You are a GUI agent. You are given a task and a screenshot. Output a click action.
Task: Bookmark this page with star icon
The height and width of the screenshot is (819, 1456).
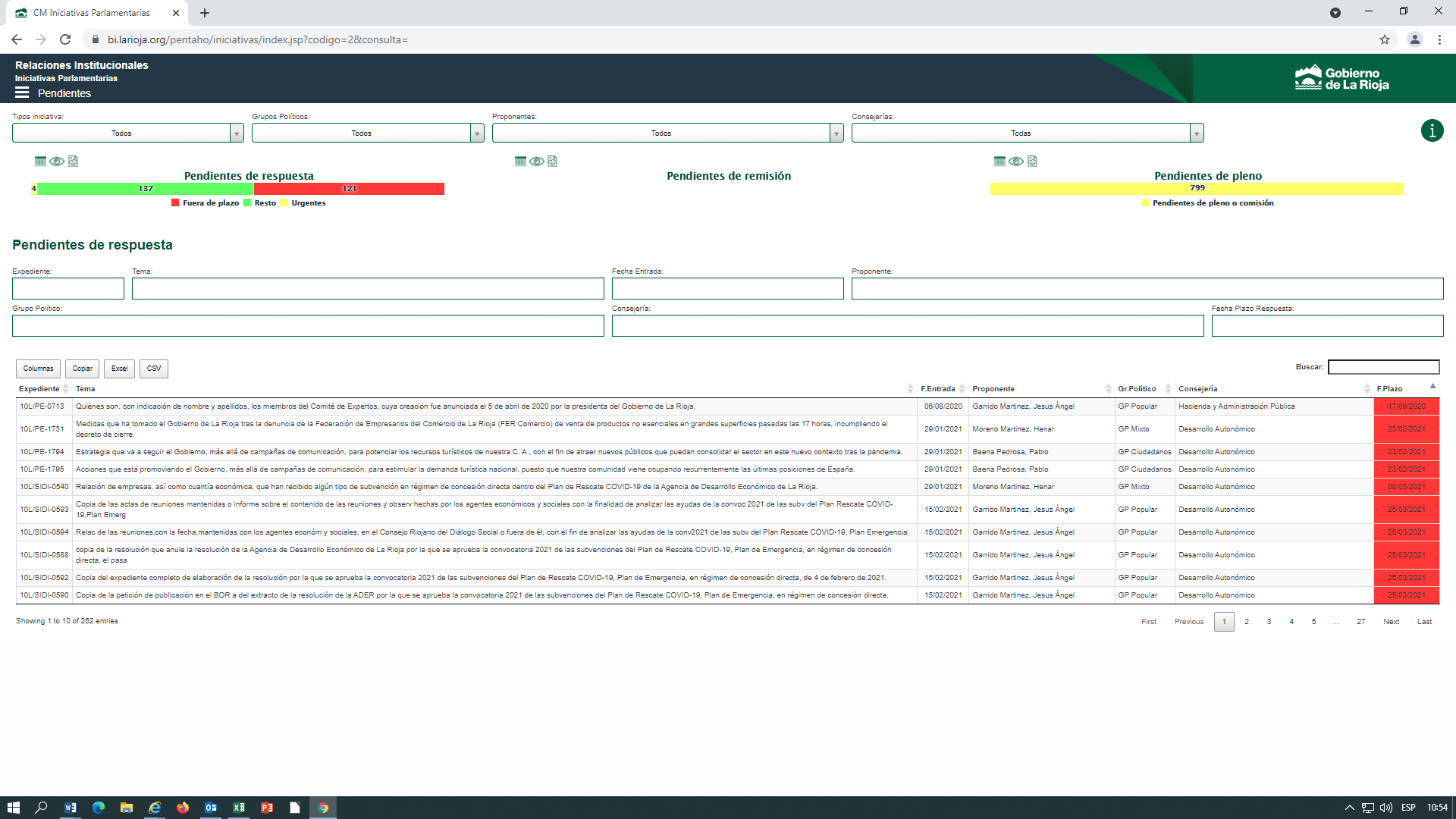[x=1385, y=39]
